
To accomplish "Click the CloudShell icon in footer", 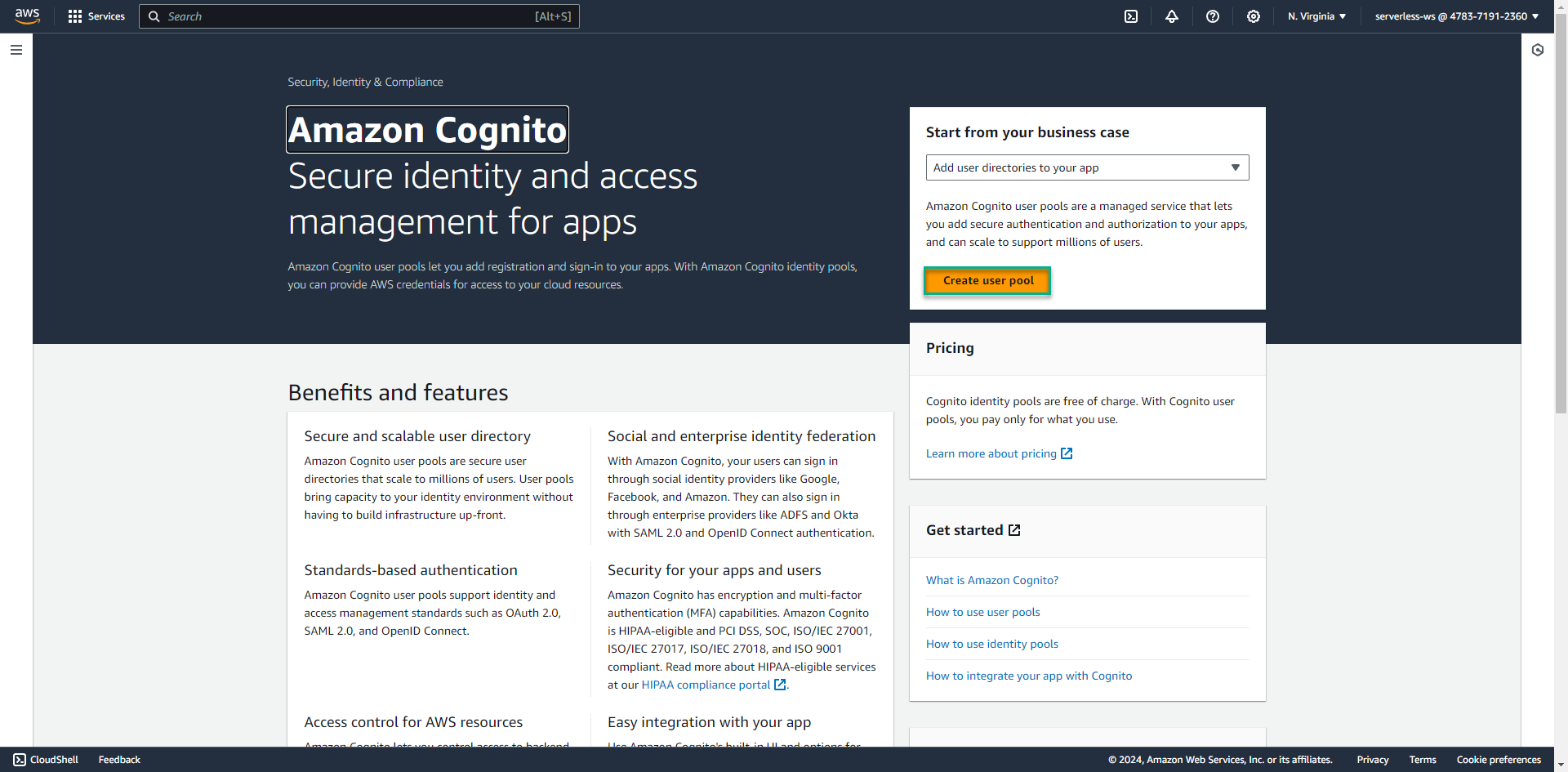I will pos(20,760).
